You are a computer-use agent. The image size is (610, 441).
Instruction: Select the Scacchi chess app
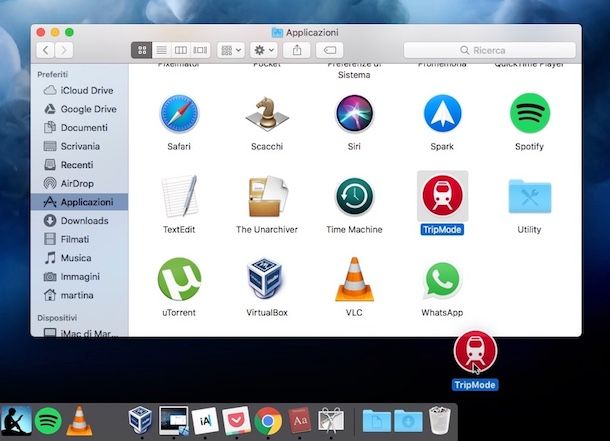click(267, 114)
